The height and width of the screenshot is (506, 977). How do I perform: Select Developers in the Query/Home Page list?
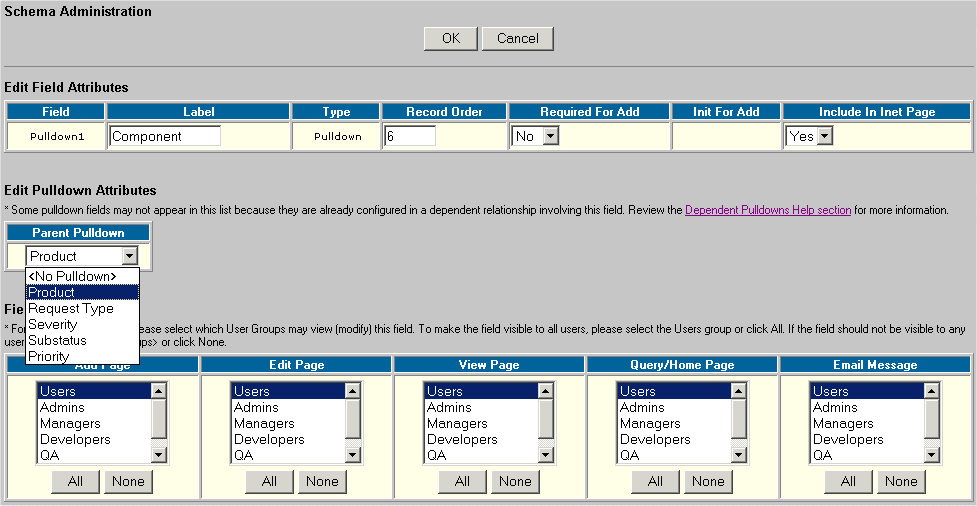655,439
